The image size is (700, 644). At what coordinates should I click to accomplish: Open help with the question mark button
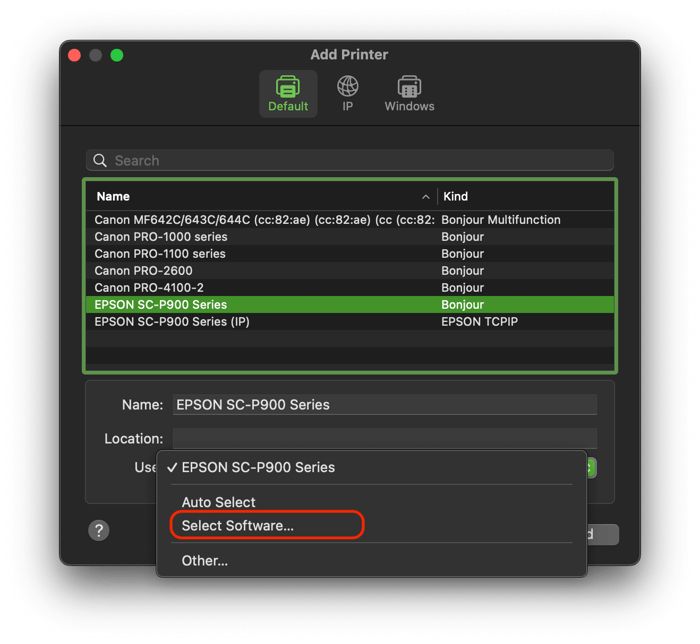(x=99, y=530)
